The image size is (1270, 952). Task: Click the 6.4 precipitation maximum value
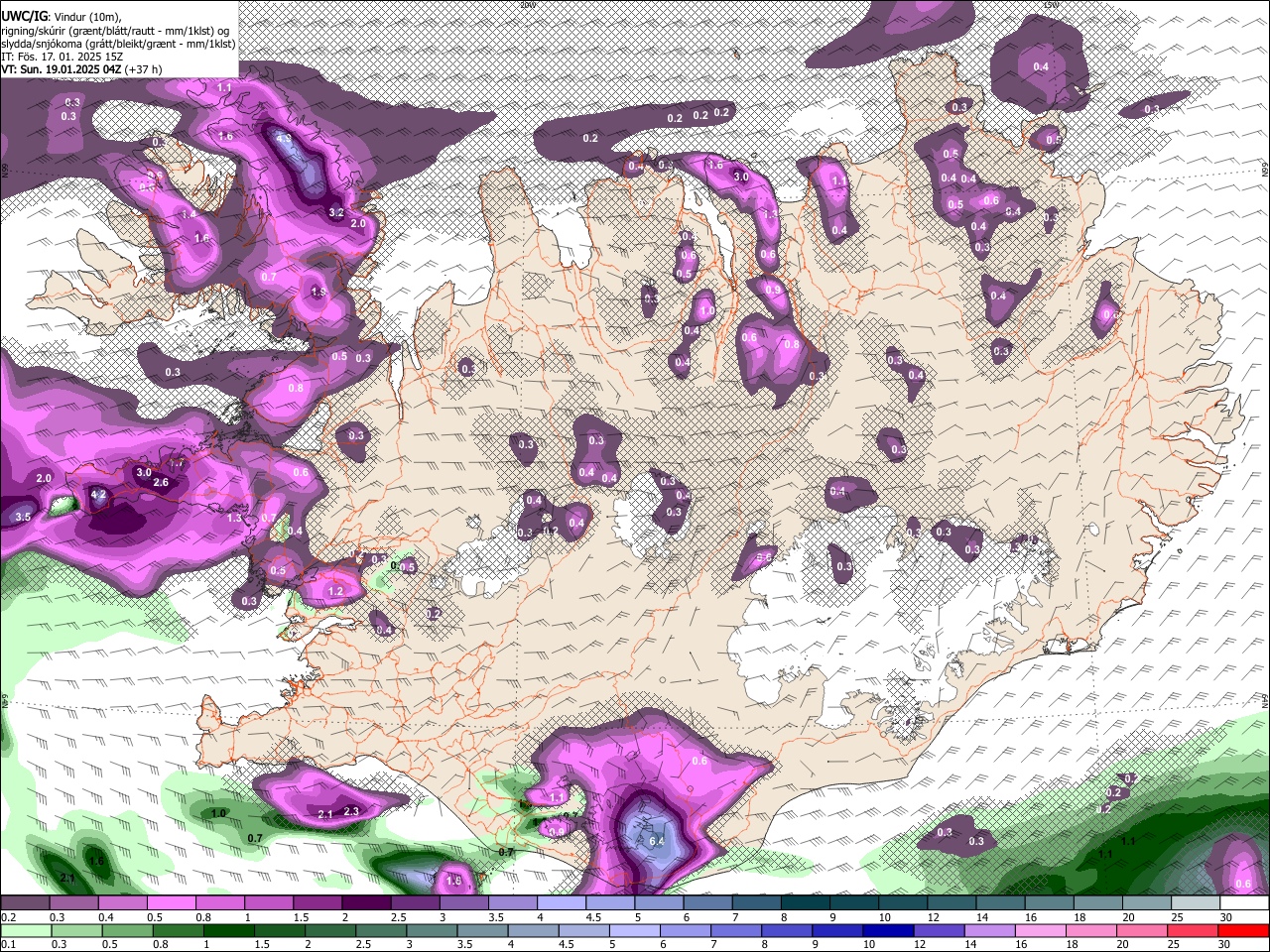(656, 841)
